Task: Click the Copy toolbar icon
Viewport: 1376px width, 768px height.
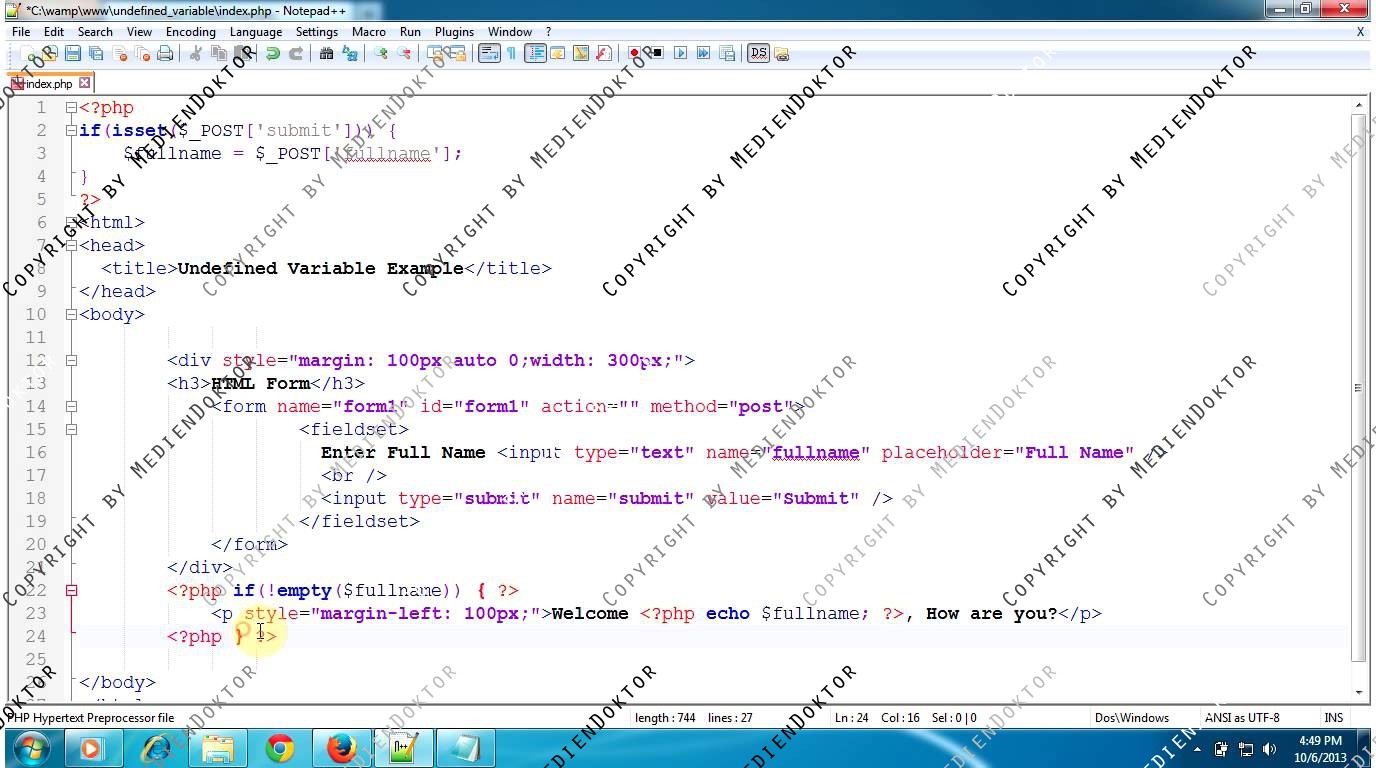Action: [x=219, y=53]
